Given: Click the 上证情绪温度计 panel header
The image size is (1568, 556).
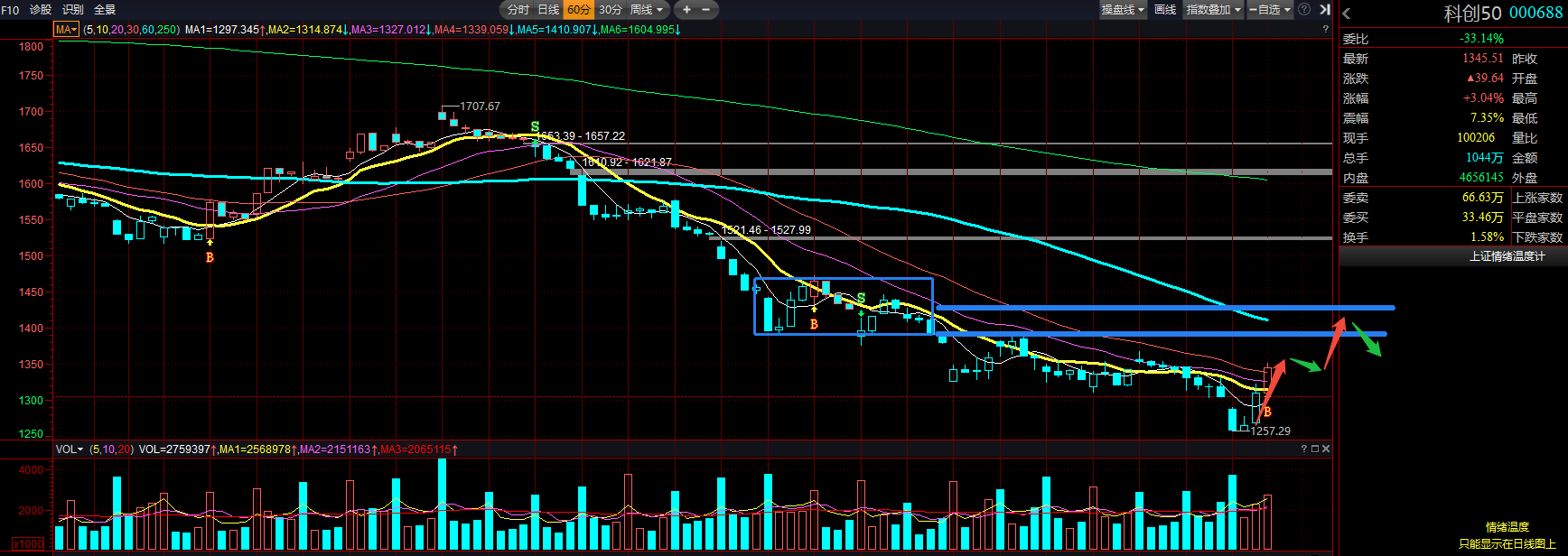Looking at the screenshot, I should (x=1507, y=256).
